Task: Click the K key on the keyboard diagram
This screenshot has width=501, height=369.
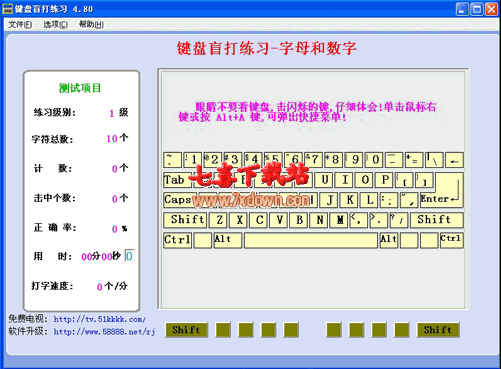Action: (x=349, y=200)
